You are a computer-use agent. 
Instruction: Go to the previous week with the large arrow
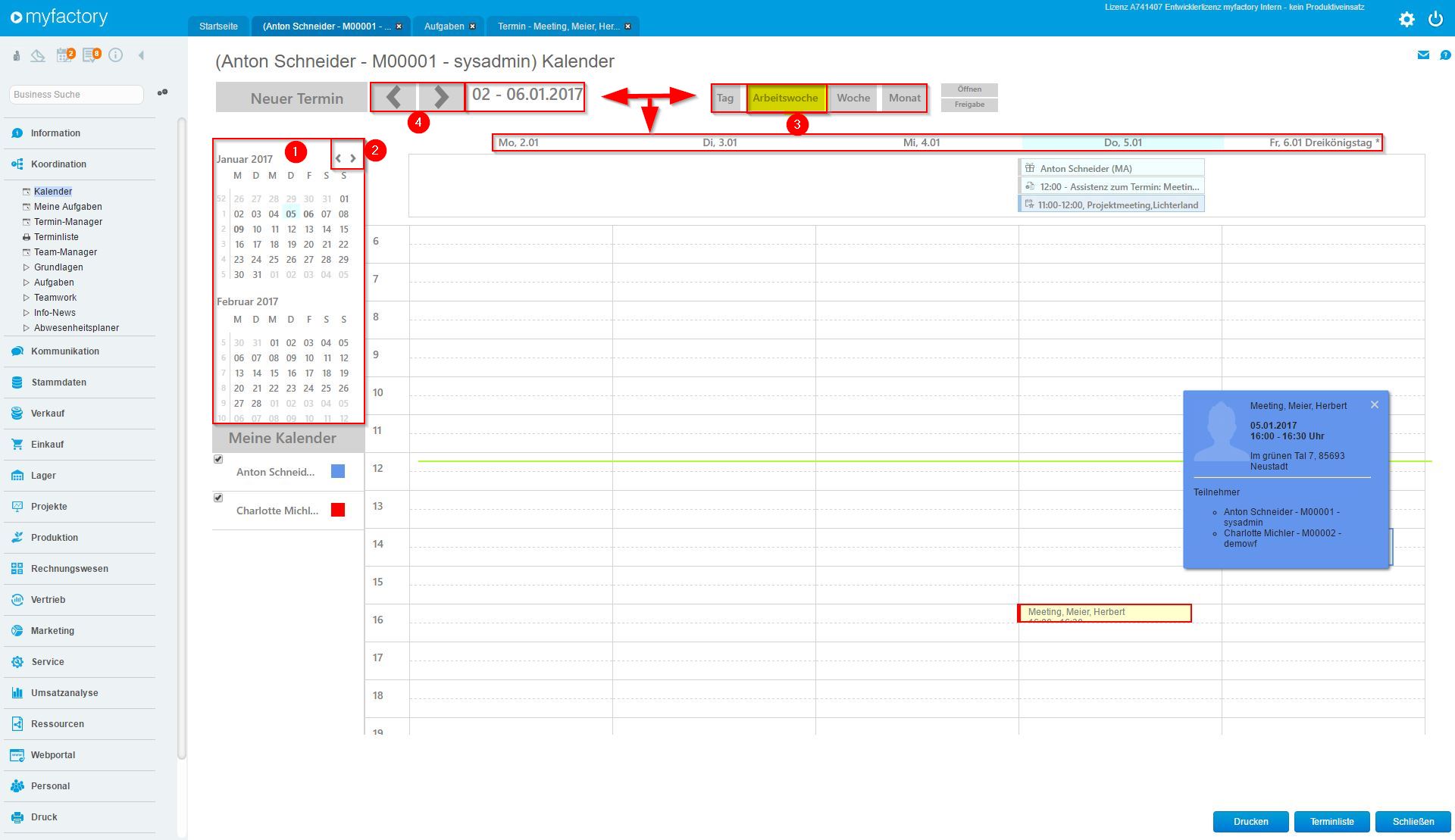coord(394,97)
